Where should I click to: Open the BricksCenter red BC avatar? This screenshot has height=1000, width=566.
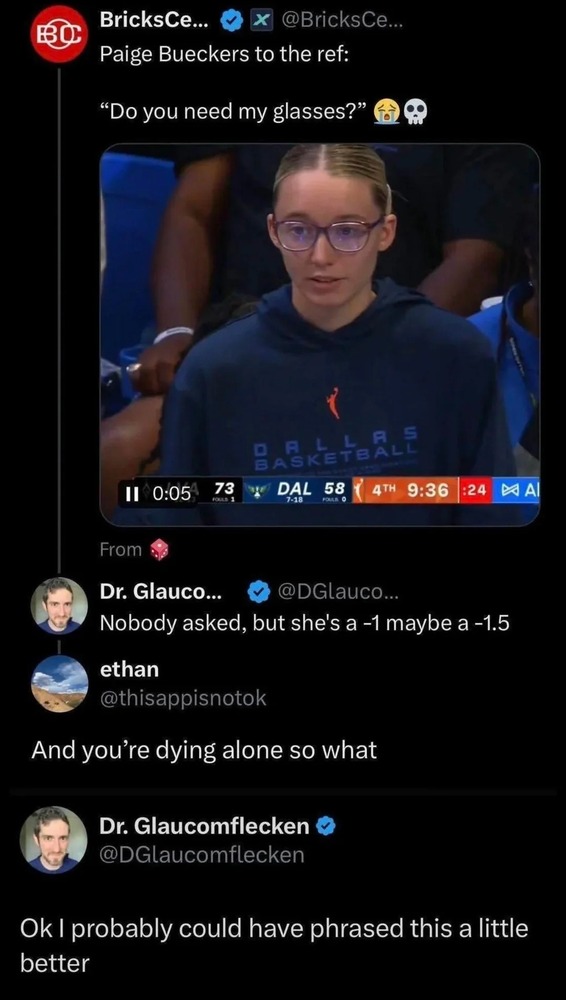pos(59,34)
